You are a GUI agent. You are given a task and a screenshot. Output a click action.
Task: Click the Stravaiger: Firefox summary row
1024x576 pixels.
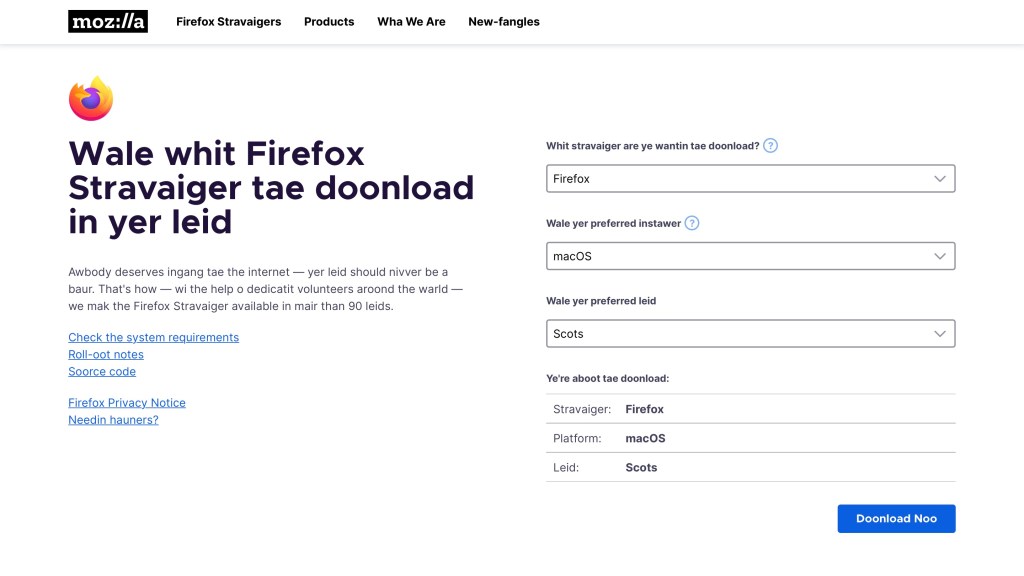click(x=750, y=409)
